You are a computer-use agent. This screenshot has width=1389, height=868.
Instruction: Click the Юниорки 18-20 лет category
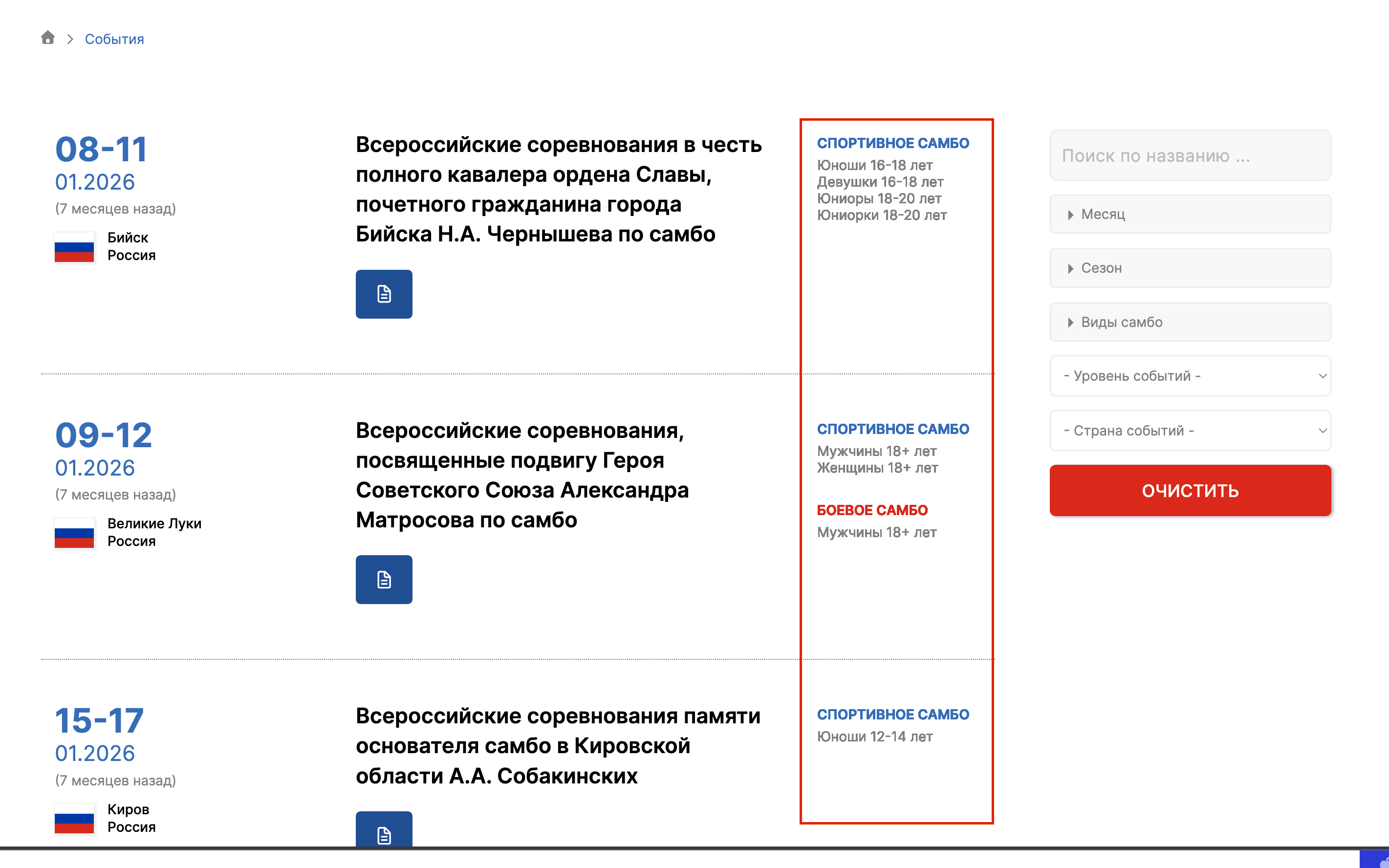pyautogui.click(x=882, y=215)
